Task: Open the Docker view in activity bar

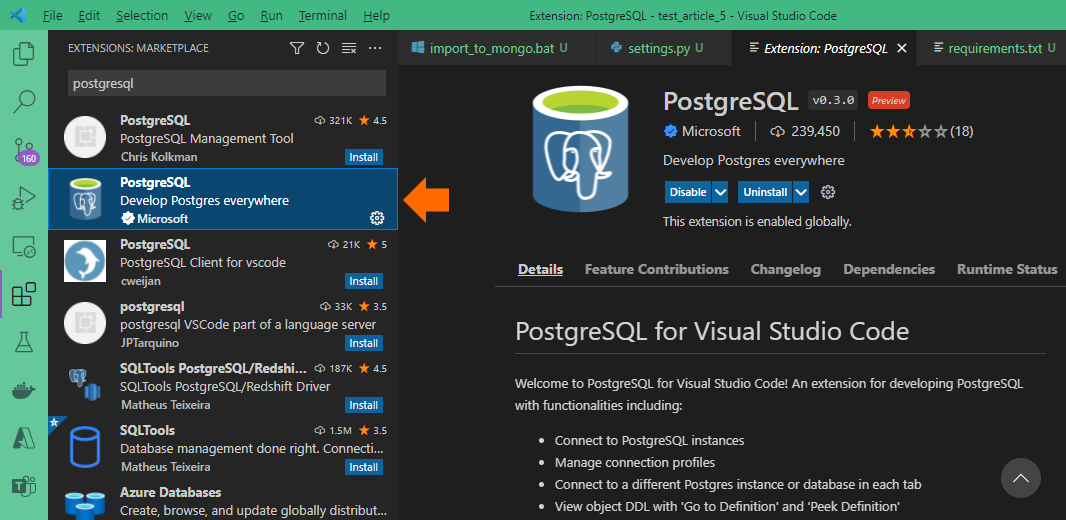Action: click(x=24, y=390)
